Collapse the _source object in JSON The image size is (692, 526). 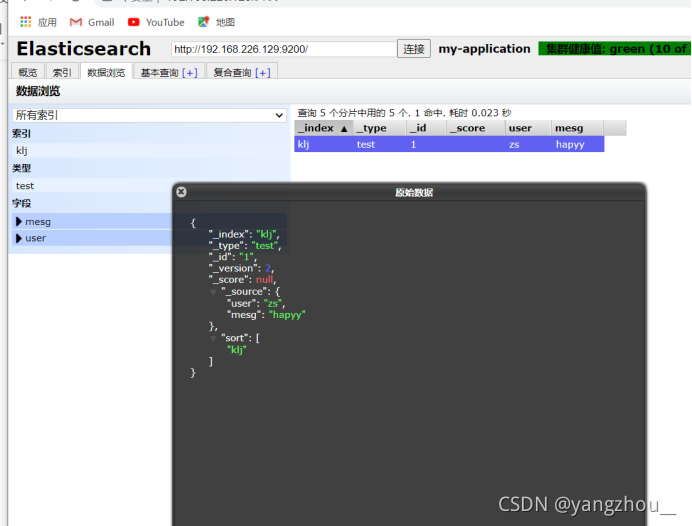[213, 292]
